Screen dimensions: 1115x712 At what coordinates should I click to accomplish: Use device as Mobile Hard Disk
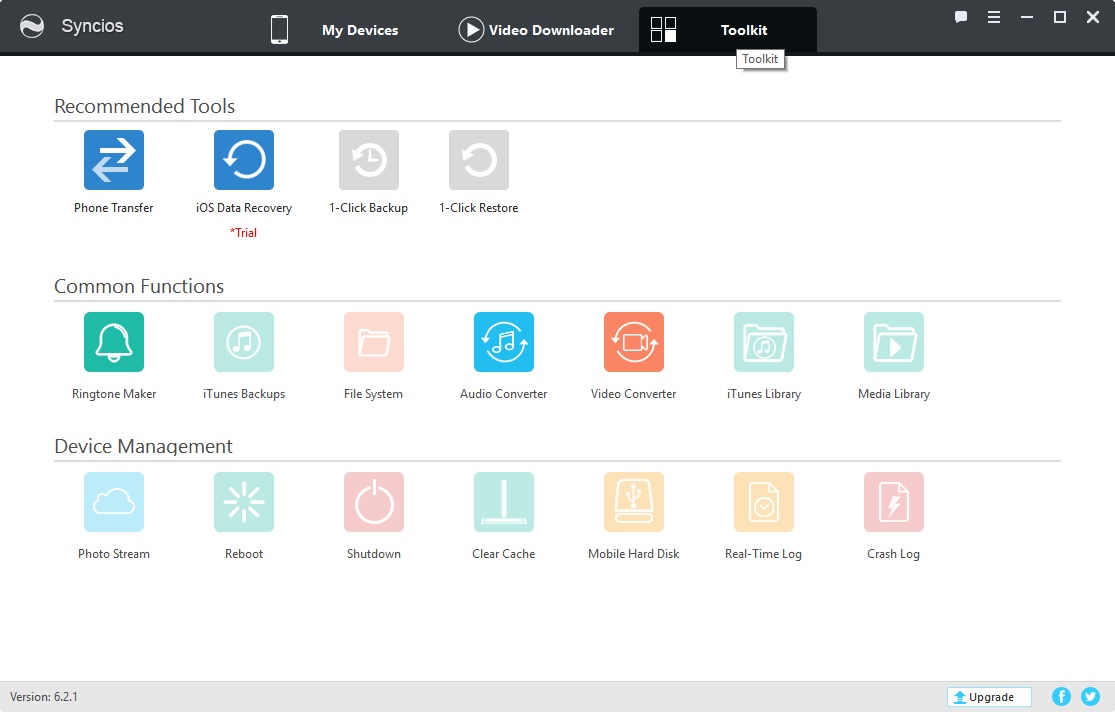[x=633, y=501]
